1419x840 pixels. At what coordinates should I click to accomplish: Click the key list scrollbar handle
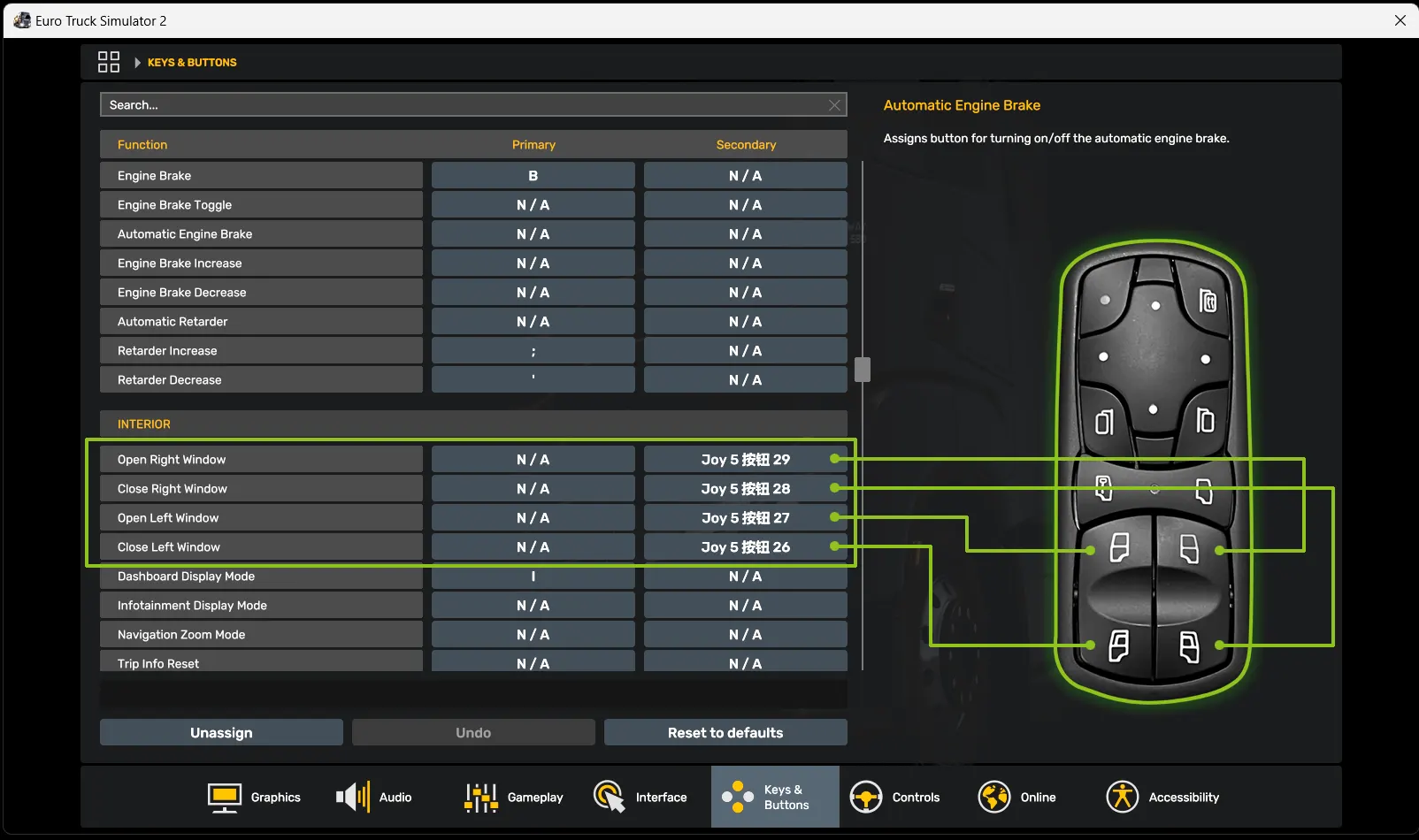pyautogui.click(x=863, y=370)
